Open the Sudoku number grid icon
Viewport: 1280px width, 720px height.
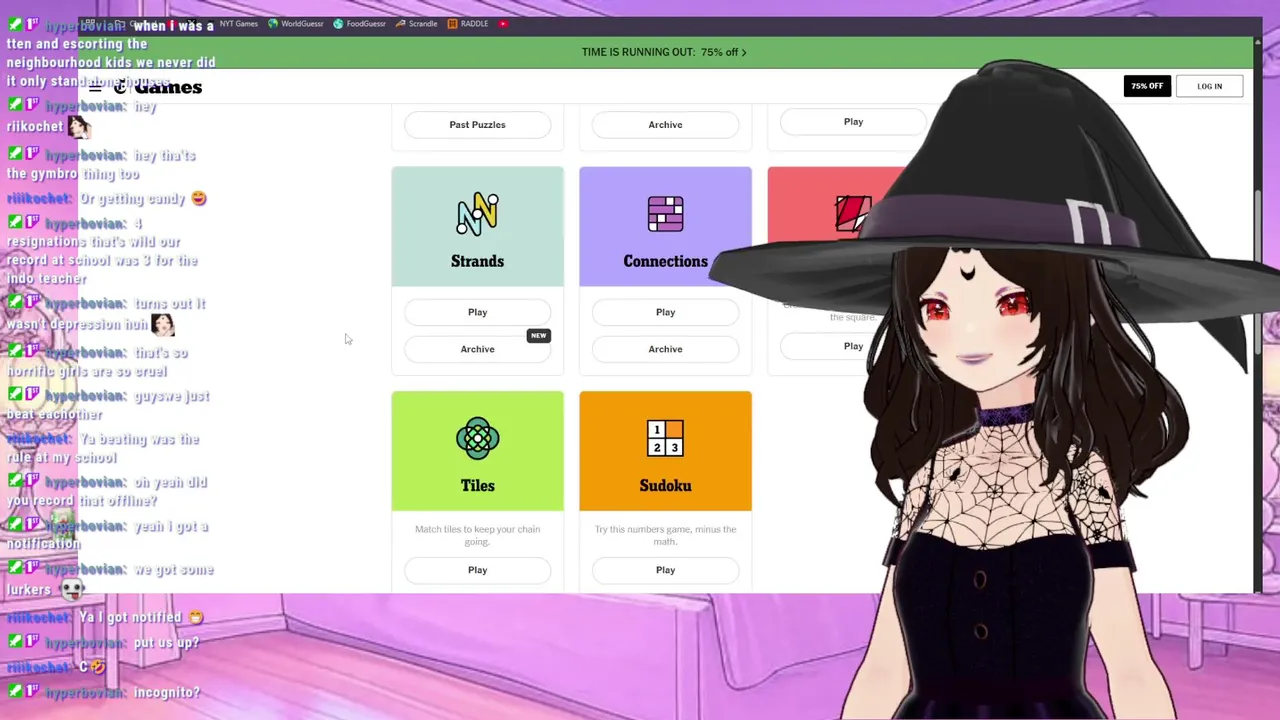[665, 439]
